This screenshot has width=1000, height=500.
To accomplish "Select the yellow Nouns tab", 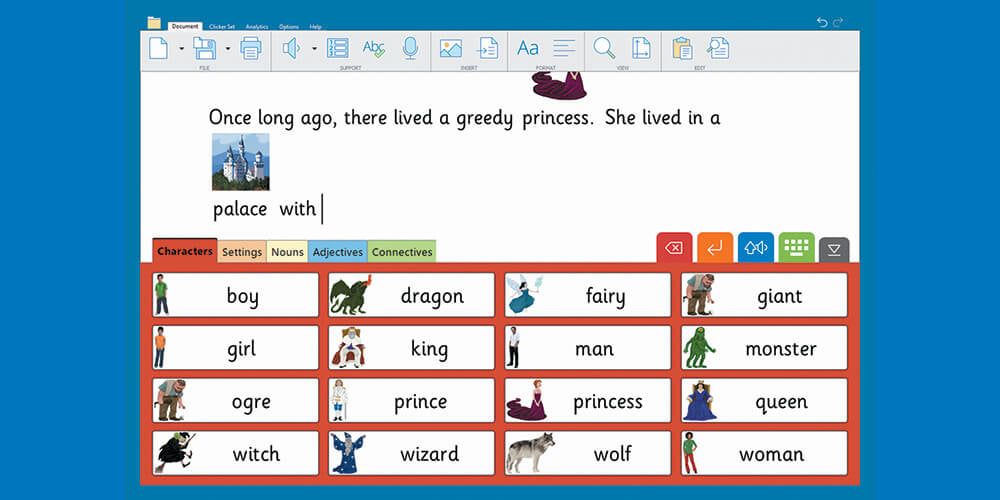I will (287, 252).
